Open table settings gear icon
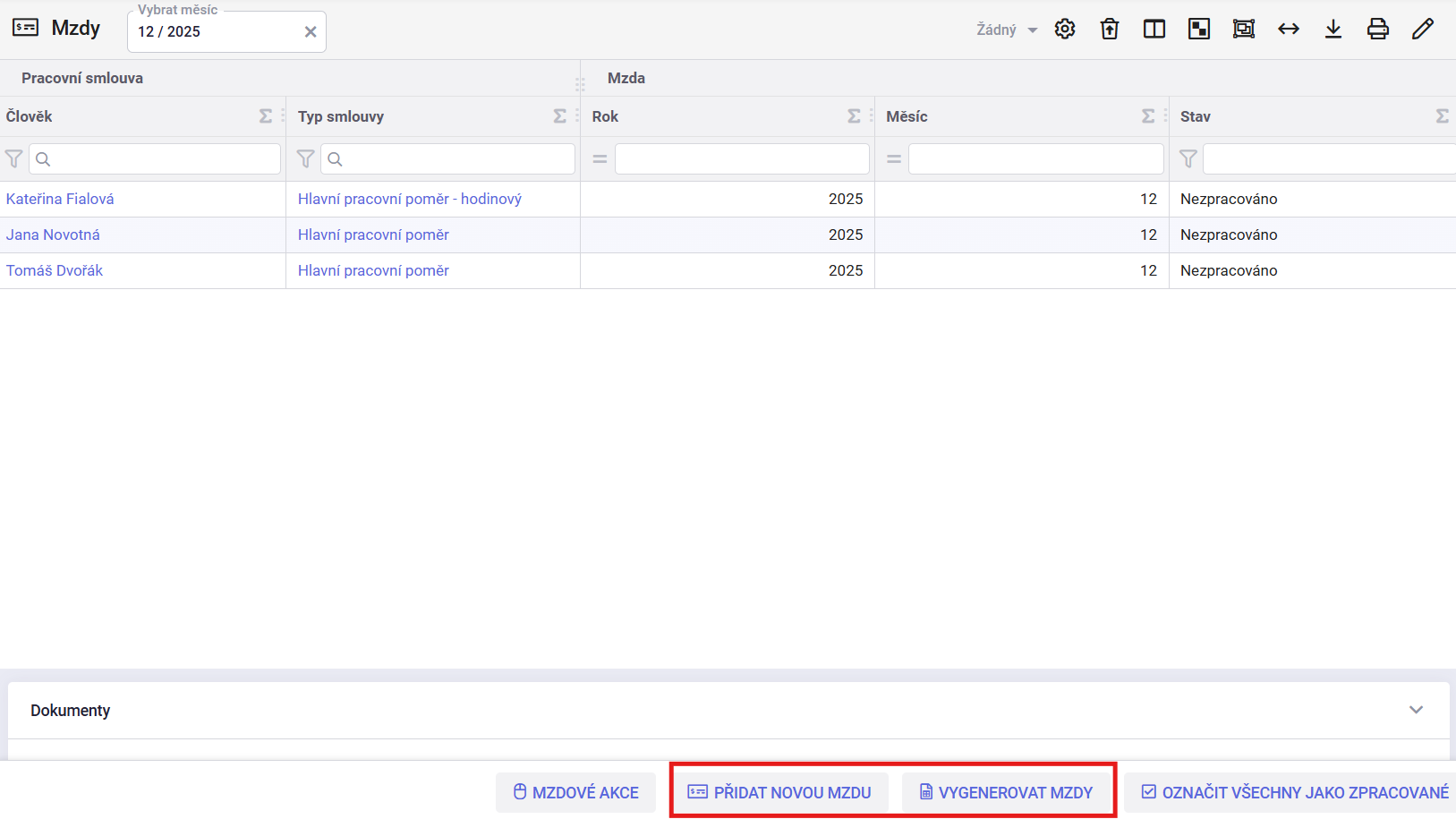 point(1065,30)
